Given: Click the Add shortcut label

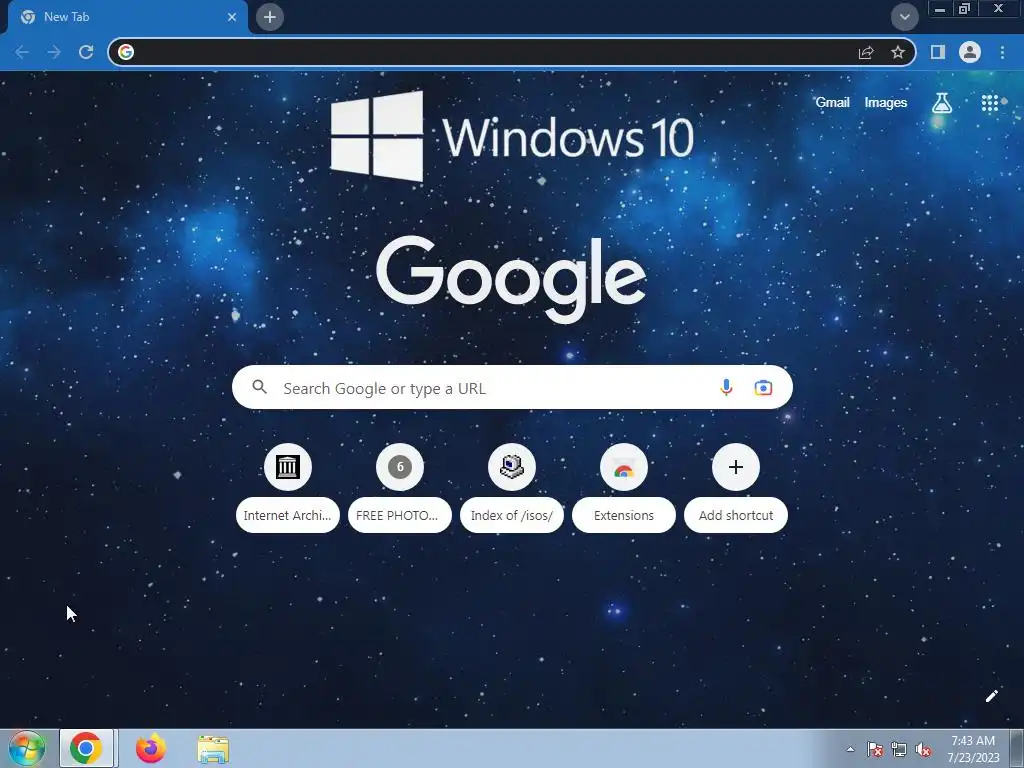Looking at the screenshot, I should coord(736,515).
